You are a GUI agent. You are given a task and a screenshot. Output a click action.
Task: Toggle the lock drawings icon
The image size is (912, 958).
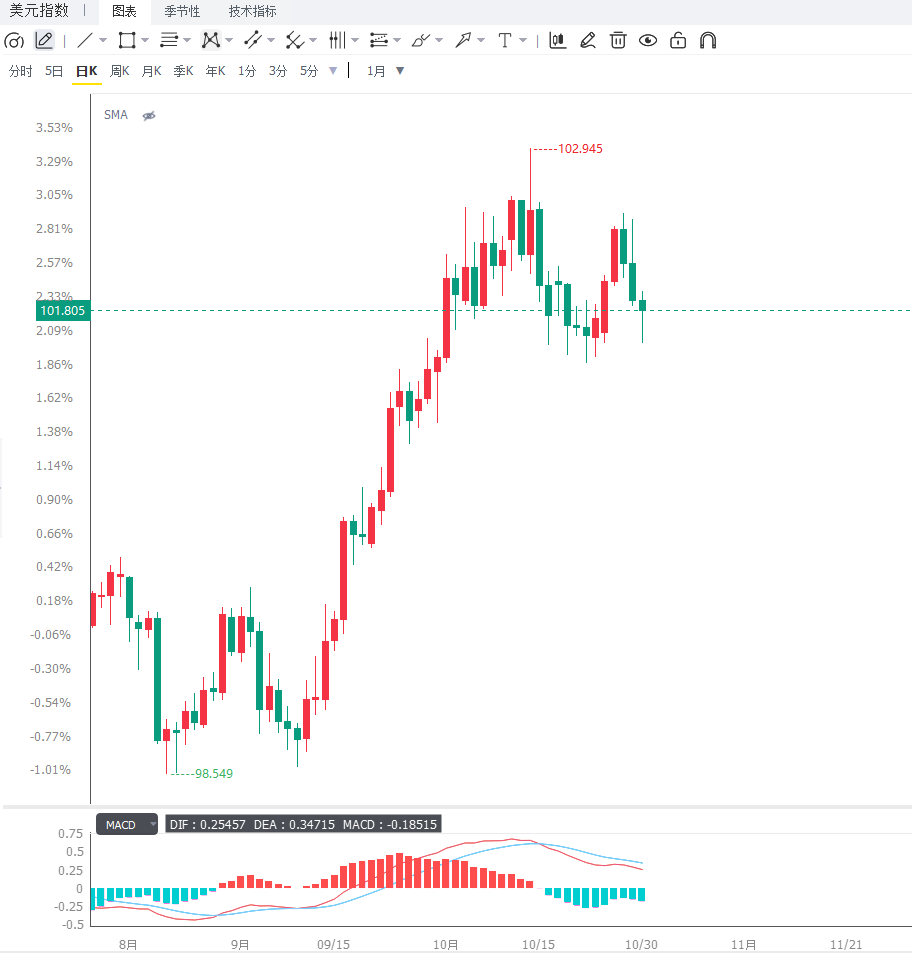tap(678, 41)
